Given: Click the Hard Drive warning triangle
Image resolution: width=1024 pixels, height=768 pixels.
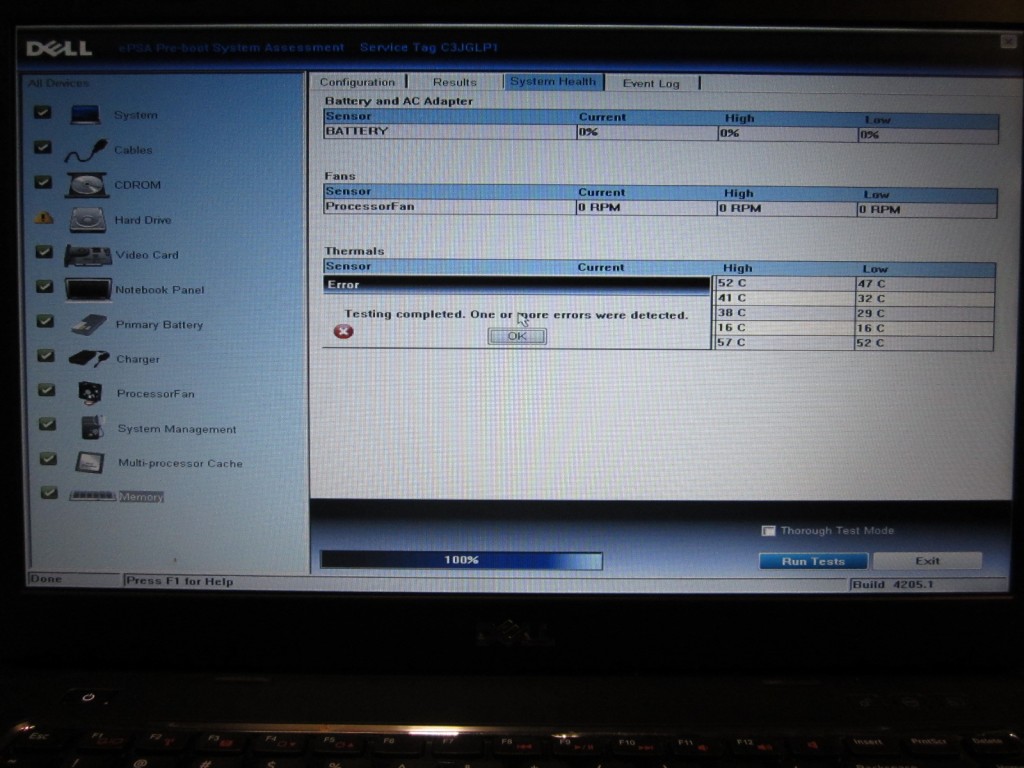Looking at the screenshot, I should (44, 218).
